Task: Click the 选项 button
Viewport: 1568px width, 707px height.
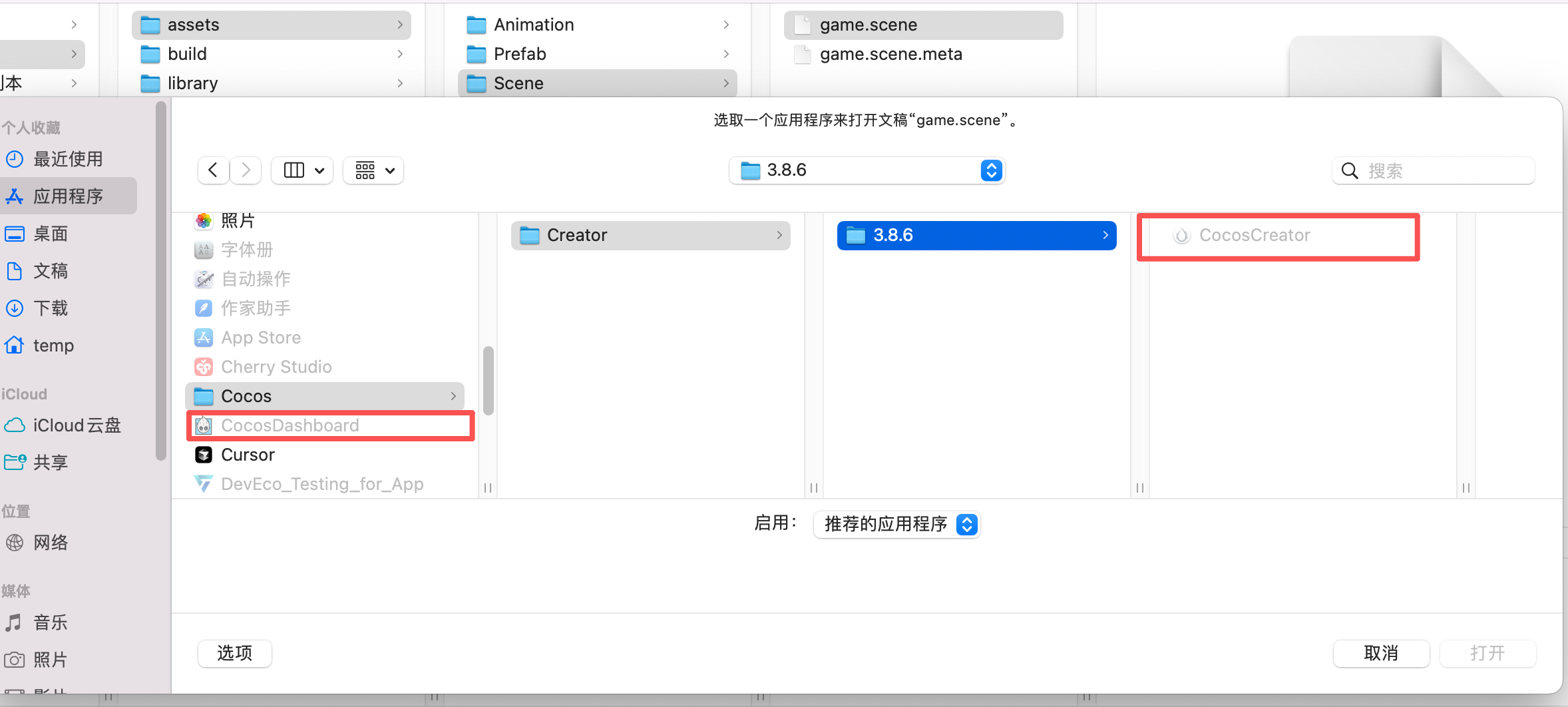Action: [234, 653]
